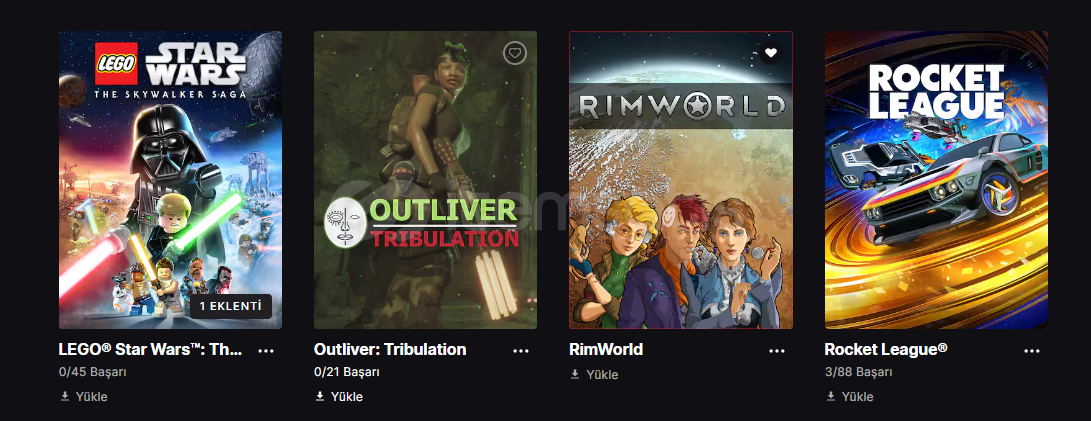Open the RimWorld title link
This screenshot has height=421, width=1091.
606,349
